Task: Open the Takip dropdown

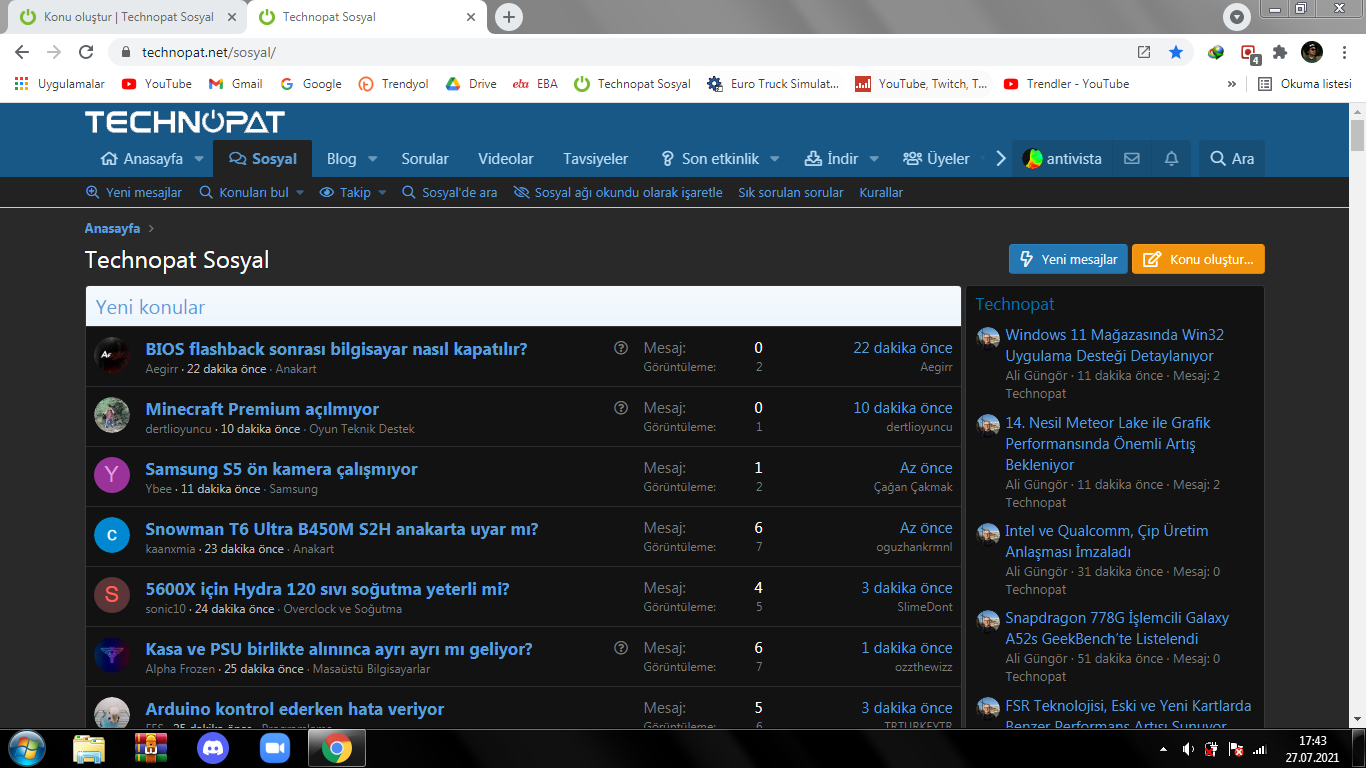Action: point(353,192)
